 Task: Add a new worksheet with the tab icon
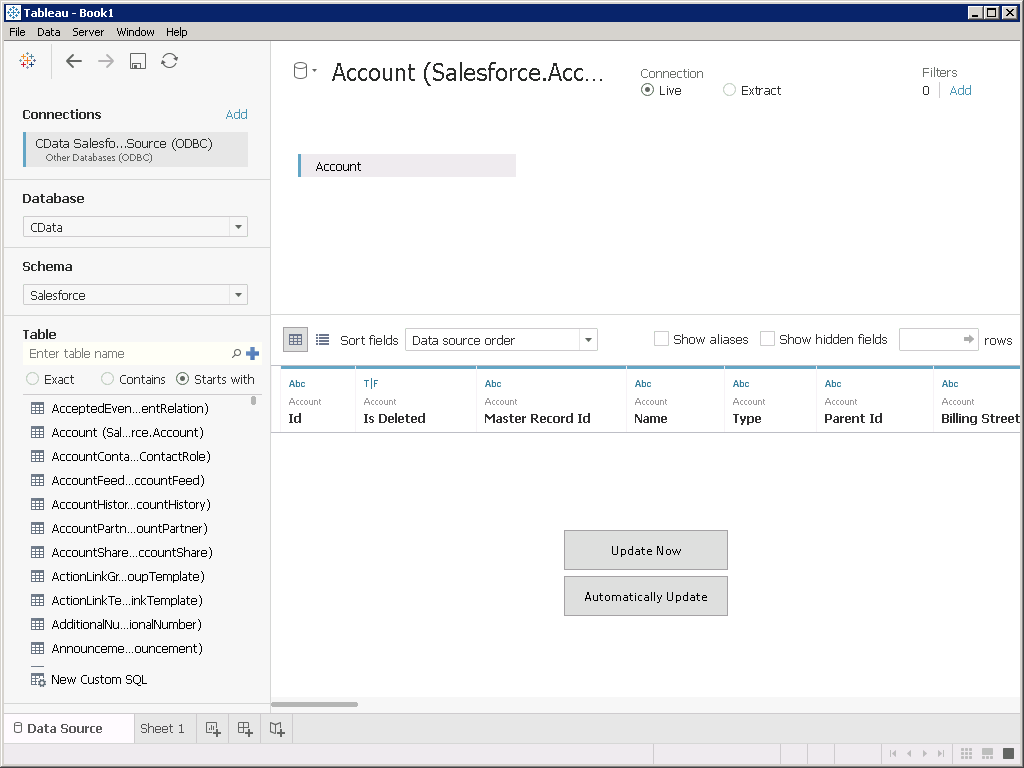[x=213, y=729]
